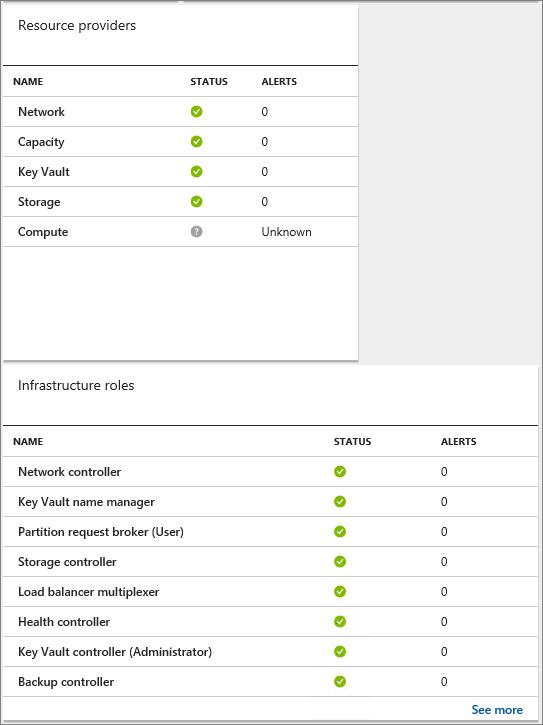Click ALERTS column header in Resource providers
Viewport: 543px width, 725px height.
pyautogui.click(x=279, y=81)
